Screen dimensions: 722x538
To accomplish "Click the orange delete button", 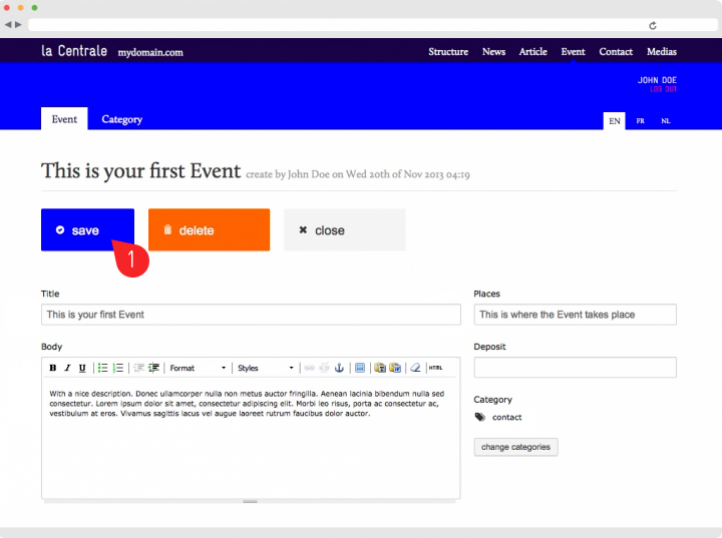I will click(x=209, y=230).
